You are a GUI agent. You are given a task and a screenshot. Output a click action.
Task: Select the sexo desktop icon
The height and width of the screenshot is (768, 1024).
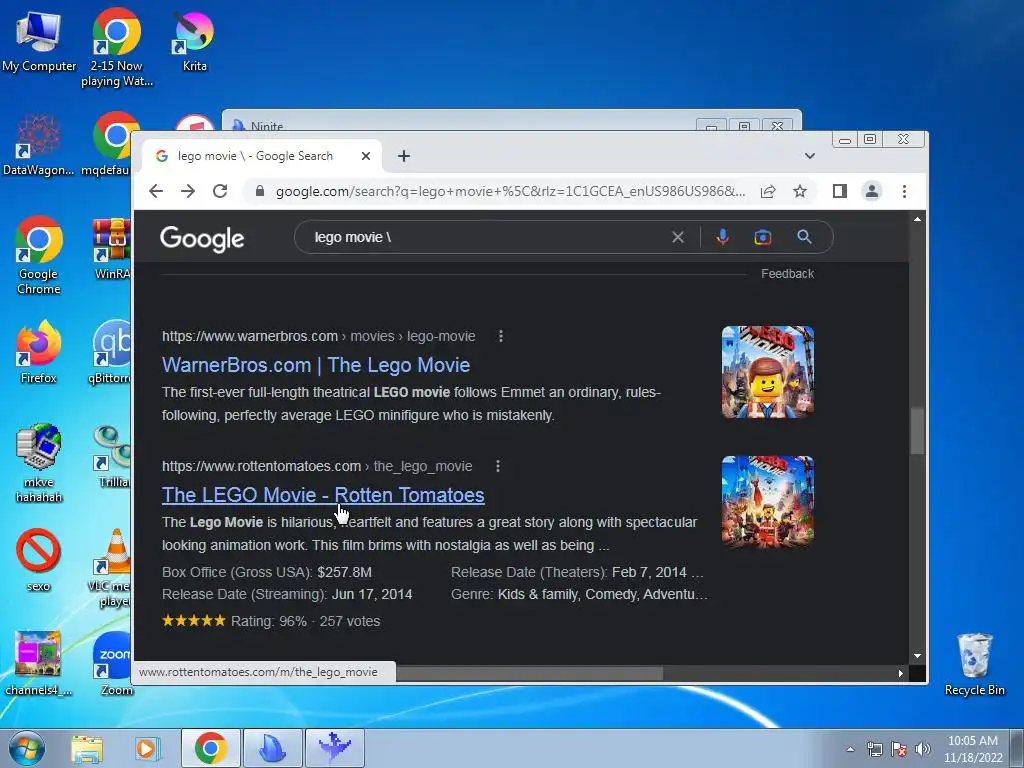(38, 560)
